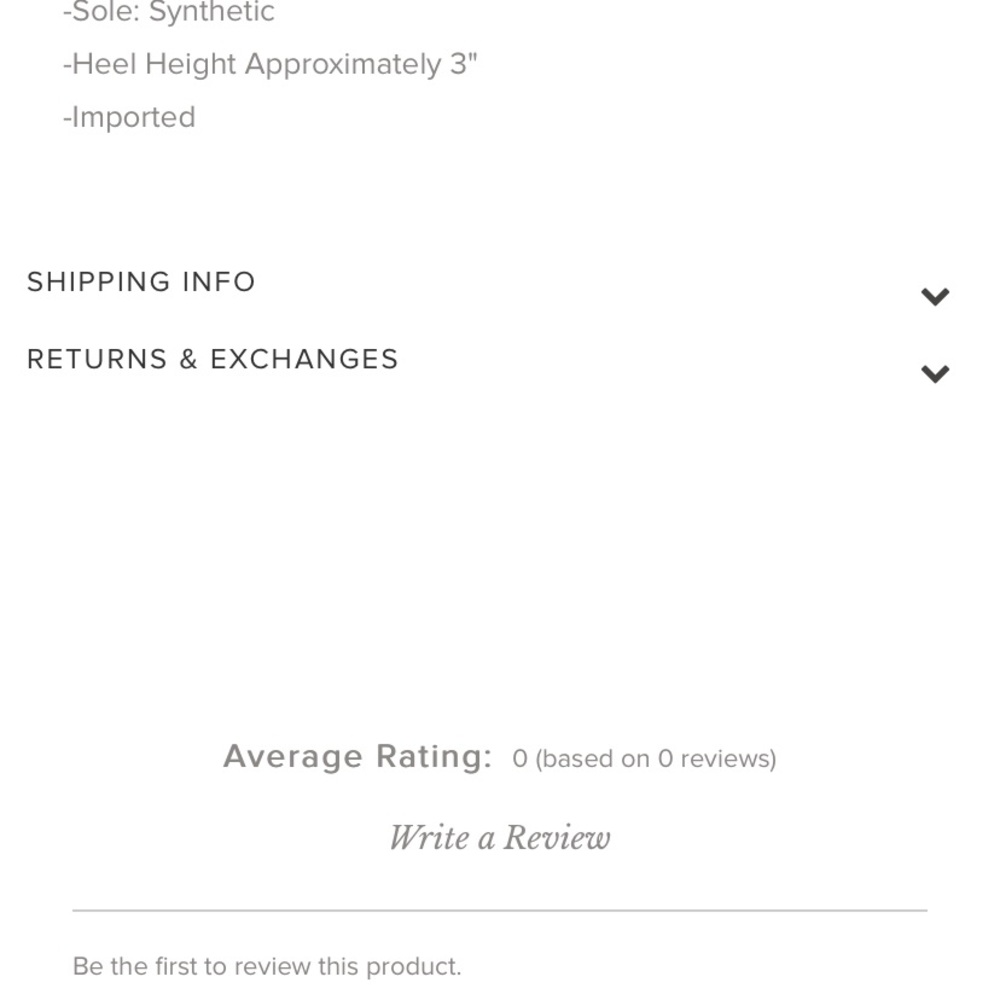Click the word 'Review' in Write a Review
This screenshot has height=1000, width=1000.
point(556,837)
